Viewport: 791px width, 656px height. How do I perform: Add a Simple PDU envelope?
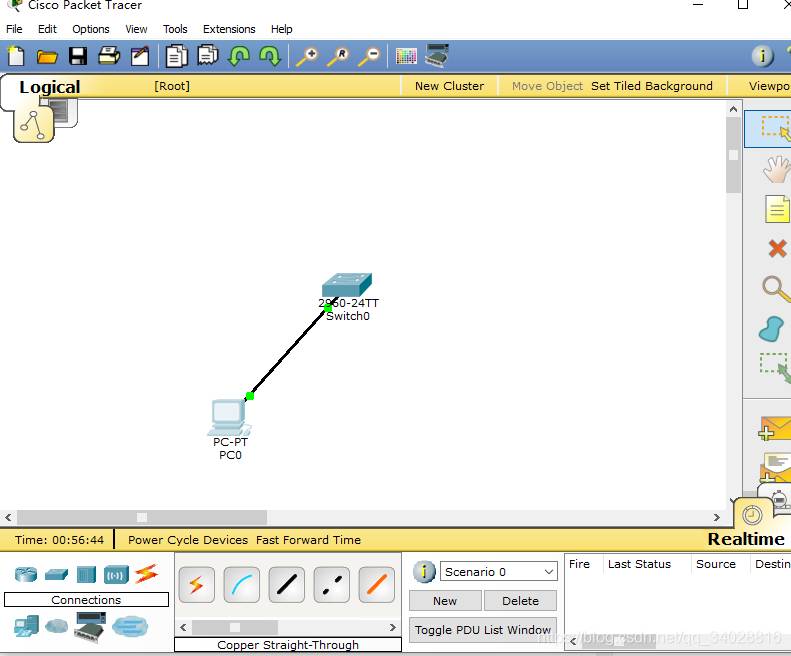pos(775,428)
